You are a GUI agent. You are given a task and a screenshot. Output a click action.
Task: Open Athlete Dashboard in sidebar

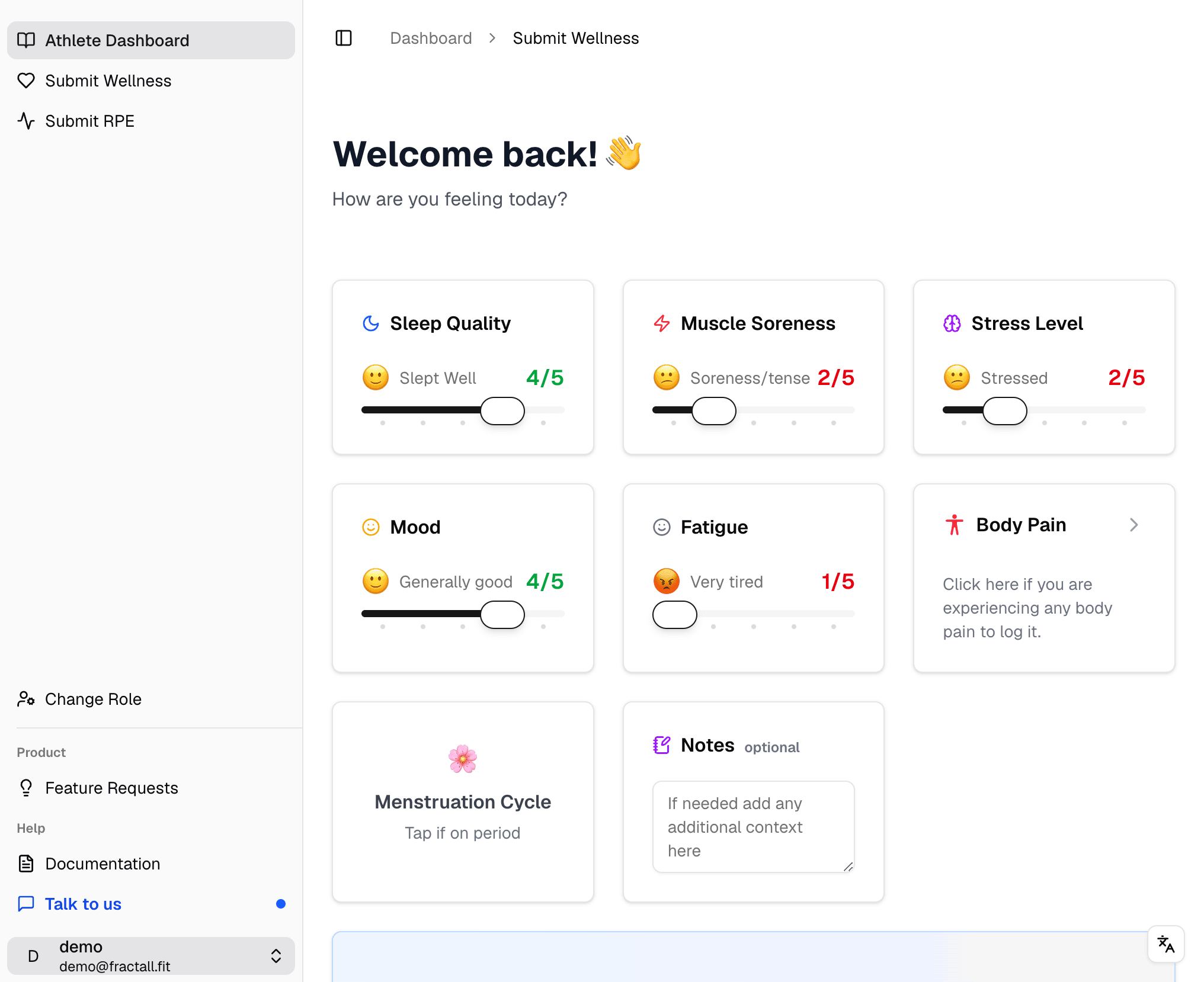click(x=151, y=40)
